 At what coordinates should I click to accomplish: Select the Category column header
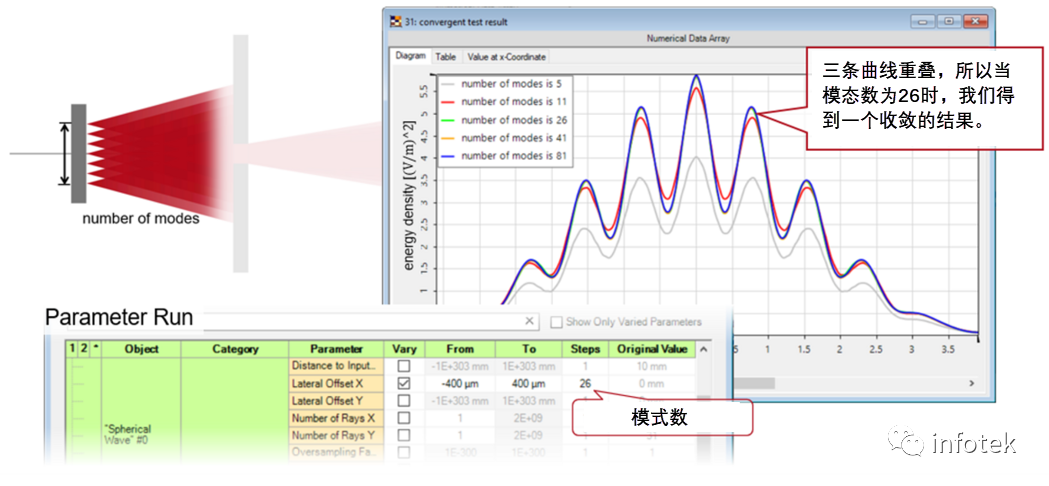pos(235,349)
